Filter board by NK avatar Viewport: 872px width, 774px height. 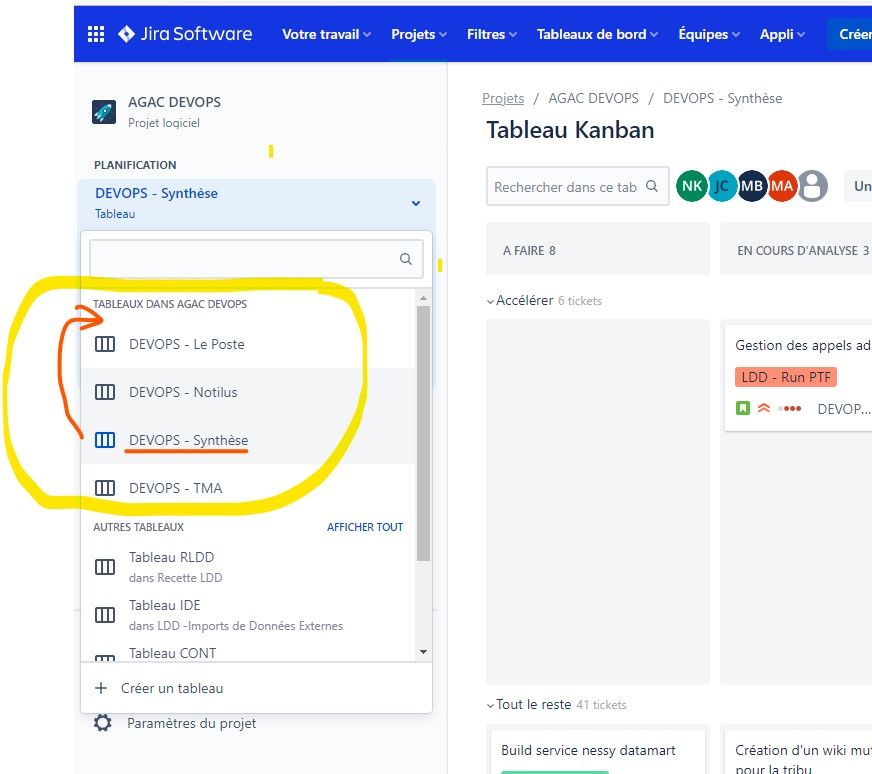(x=691, y=186)
